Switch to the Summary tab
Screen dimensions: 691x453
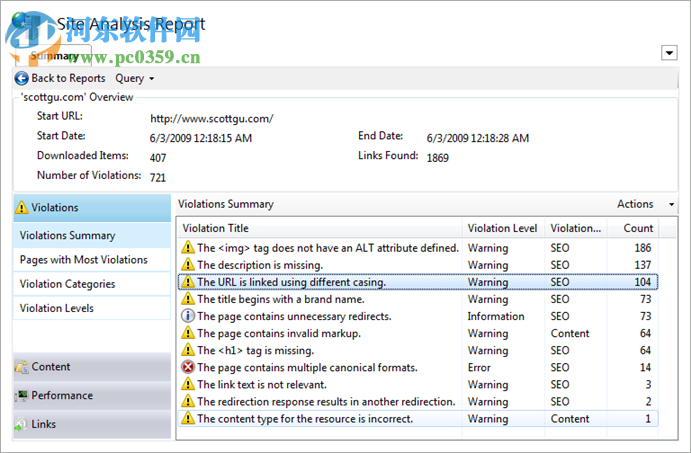coord(54,56)
